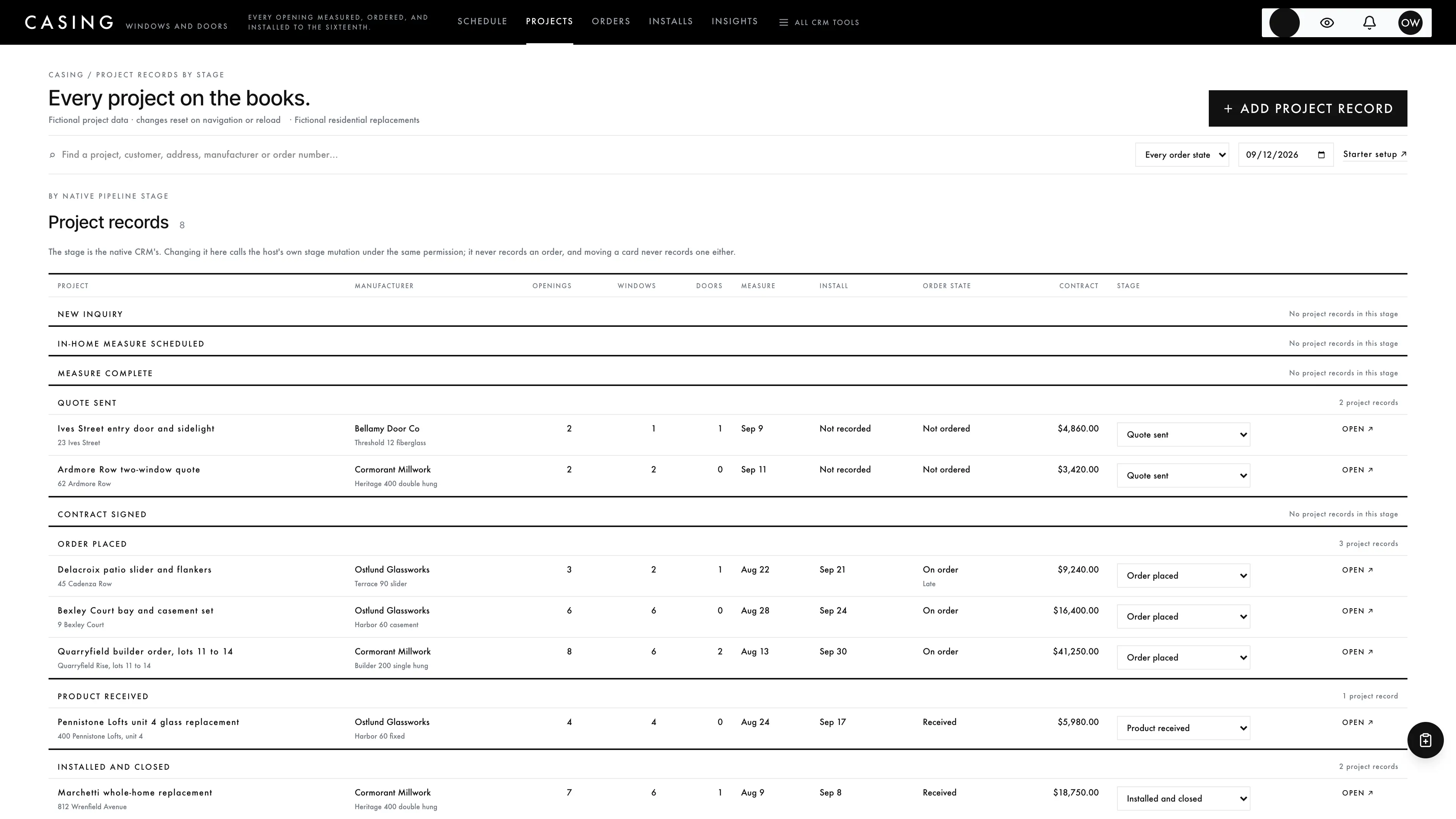The image size is (1456, 819).
Task: Open the Marchetti whole-home record
Action: (x=1357, y=793)
